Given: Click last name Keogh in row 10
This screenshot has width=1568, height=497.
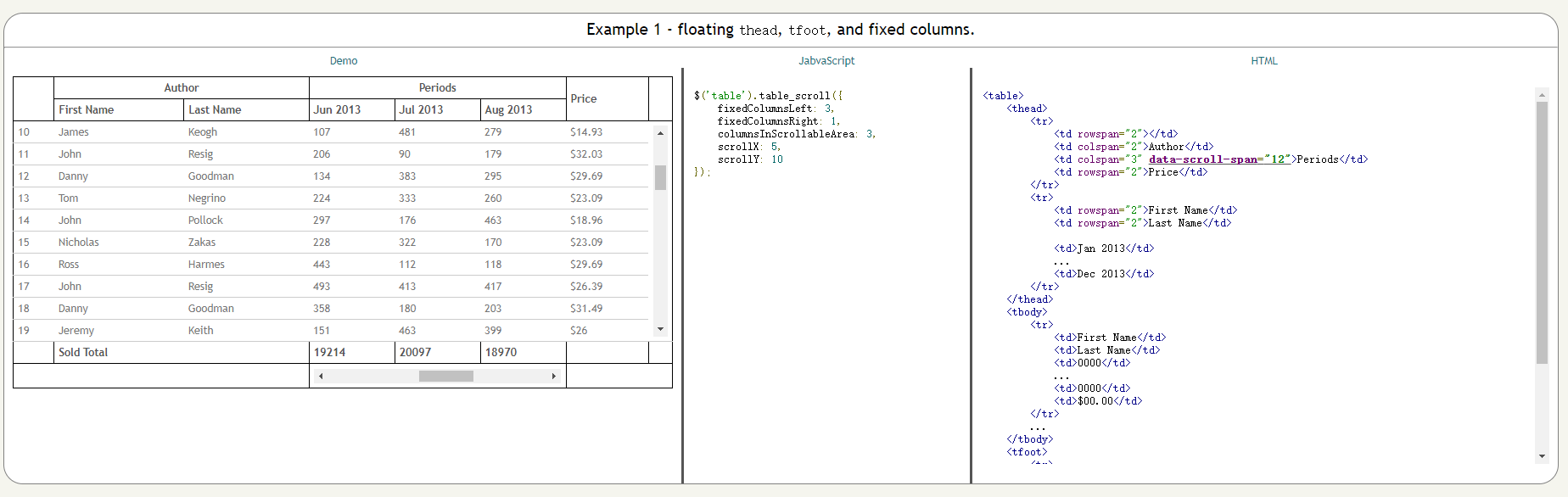Looking at the screenshot, I should click(x=203, y=132).
